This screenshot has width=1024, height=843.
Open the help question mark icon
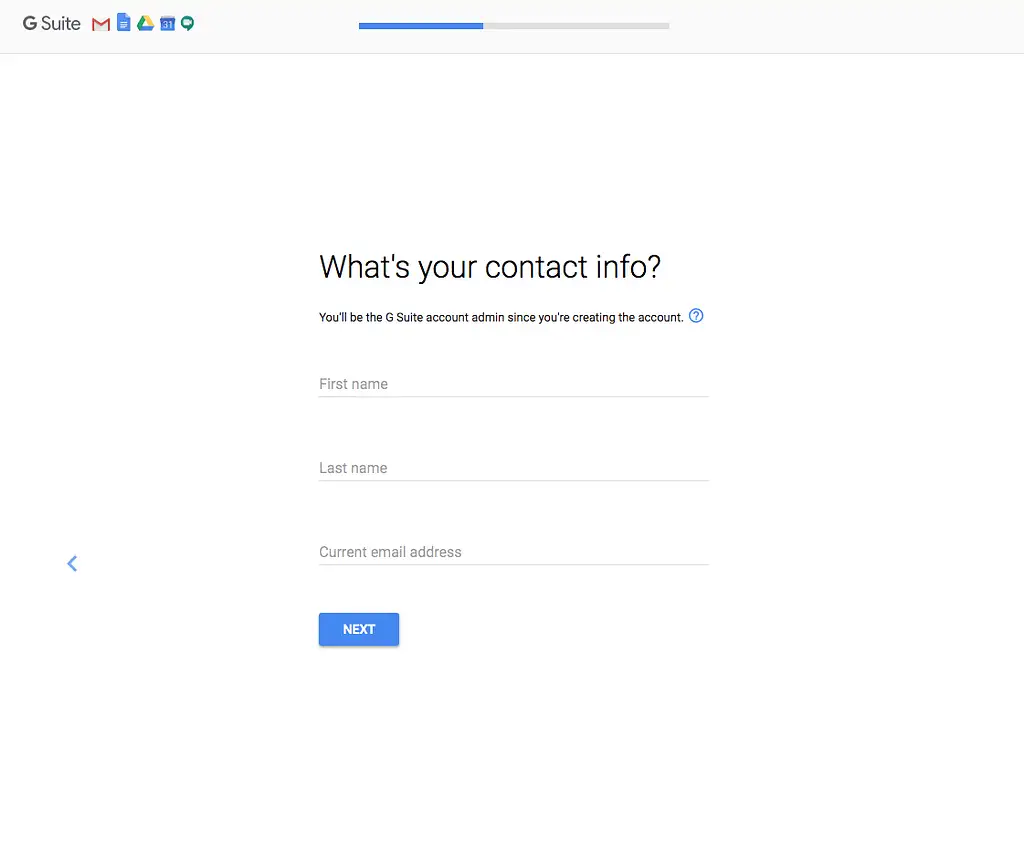point(697,316)
